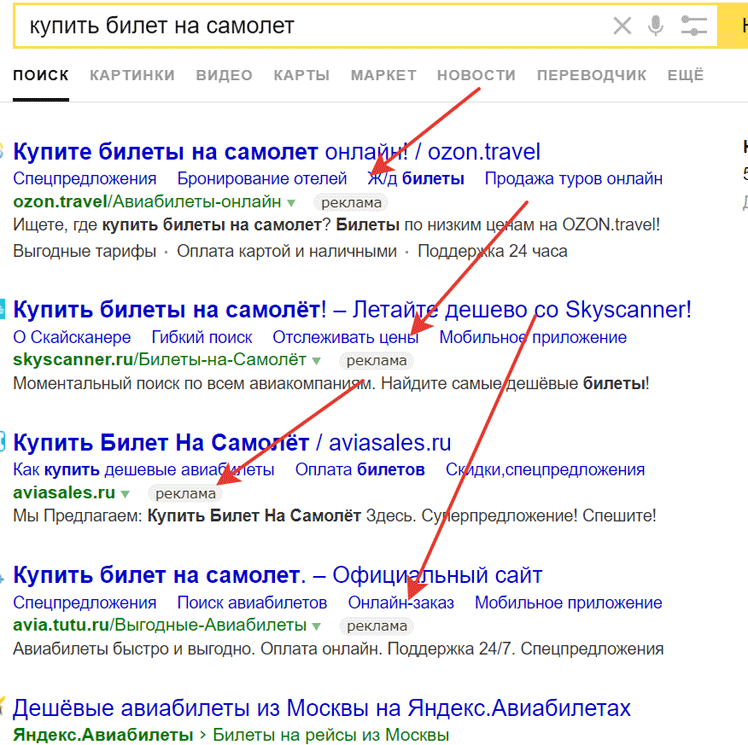Click Билеты на рейсы из Москвы breadcrumb
748x745 pixels.
(x=331, y=735)
